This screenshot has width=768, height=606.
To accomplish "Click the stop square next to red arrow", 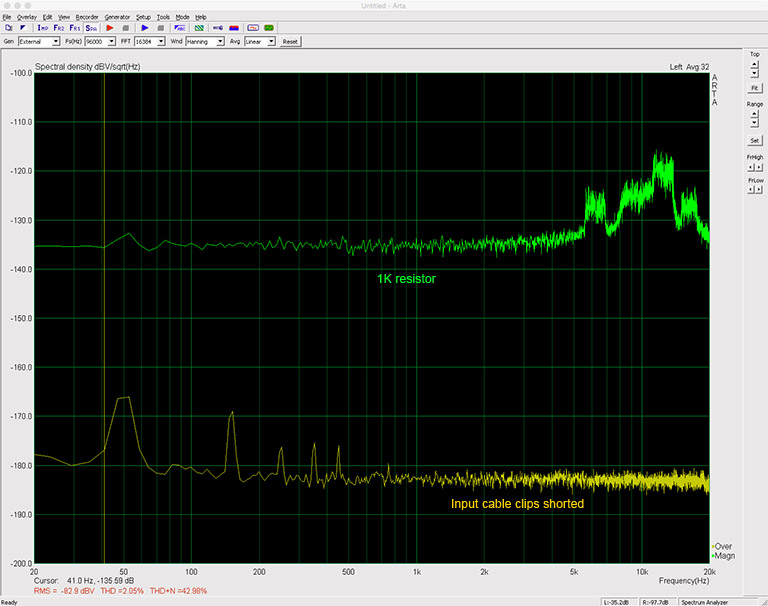I will (125, 28).
